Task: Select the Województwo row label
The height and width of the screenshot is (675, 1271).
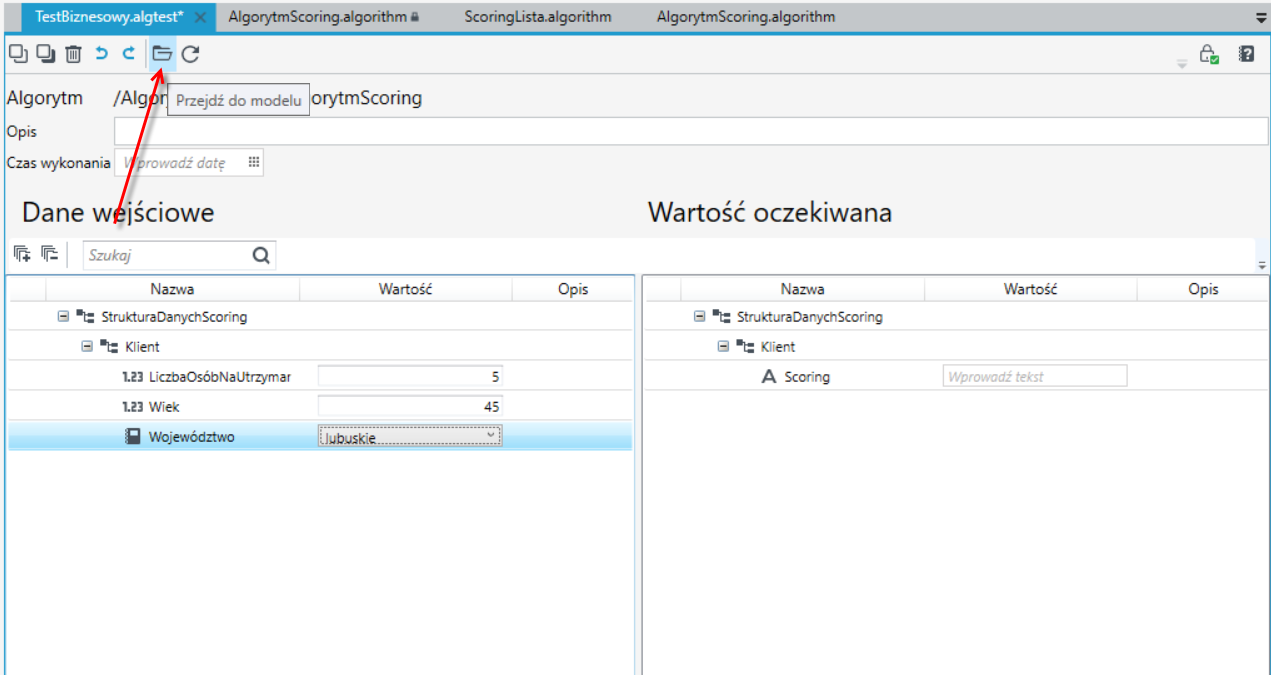Action: (x=192, y=436)
